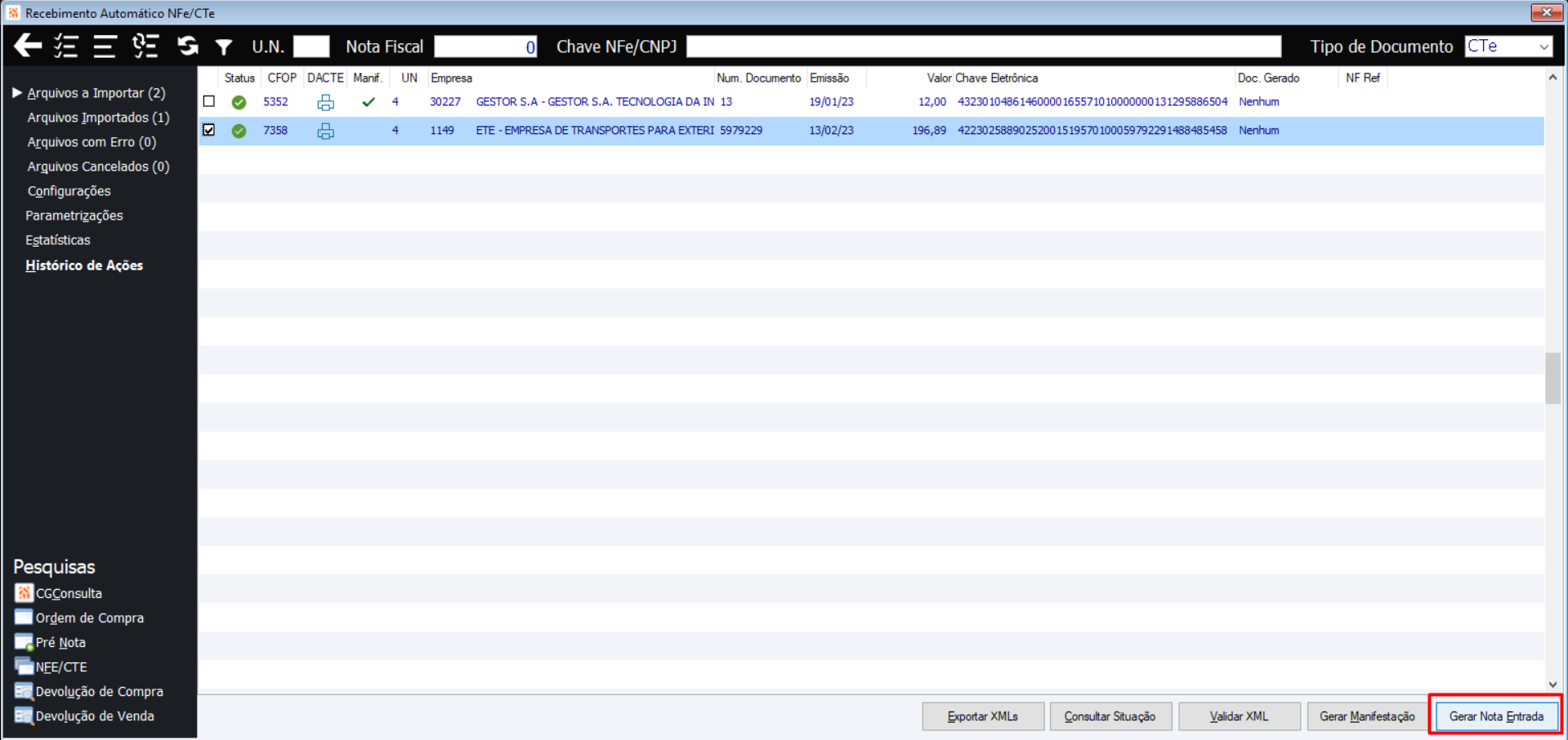Open Configurações in the sidebar
This screenshot has width=1568, height=740.
[x=69, y=191]
